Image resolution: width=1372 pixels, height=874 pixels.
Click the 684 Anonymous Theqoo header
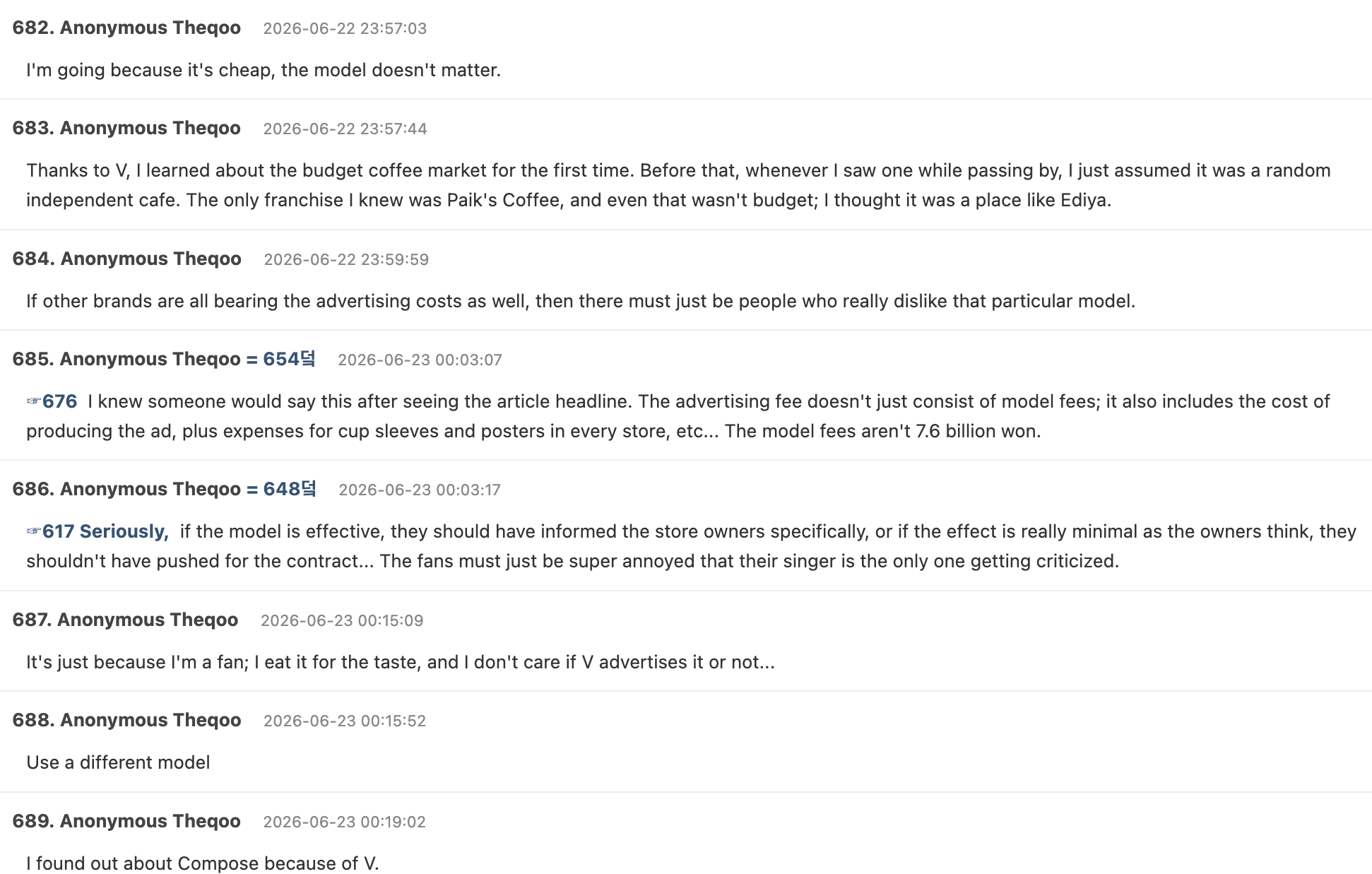pyautogui.click(x=127, y=259)
